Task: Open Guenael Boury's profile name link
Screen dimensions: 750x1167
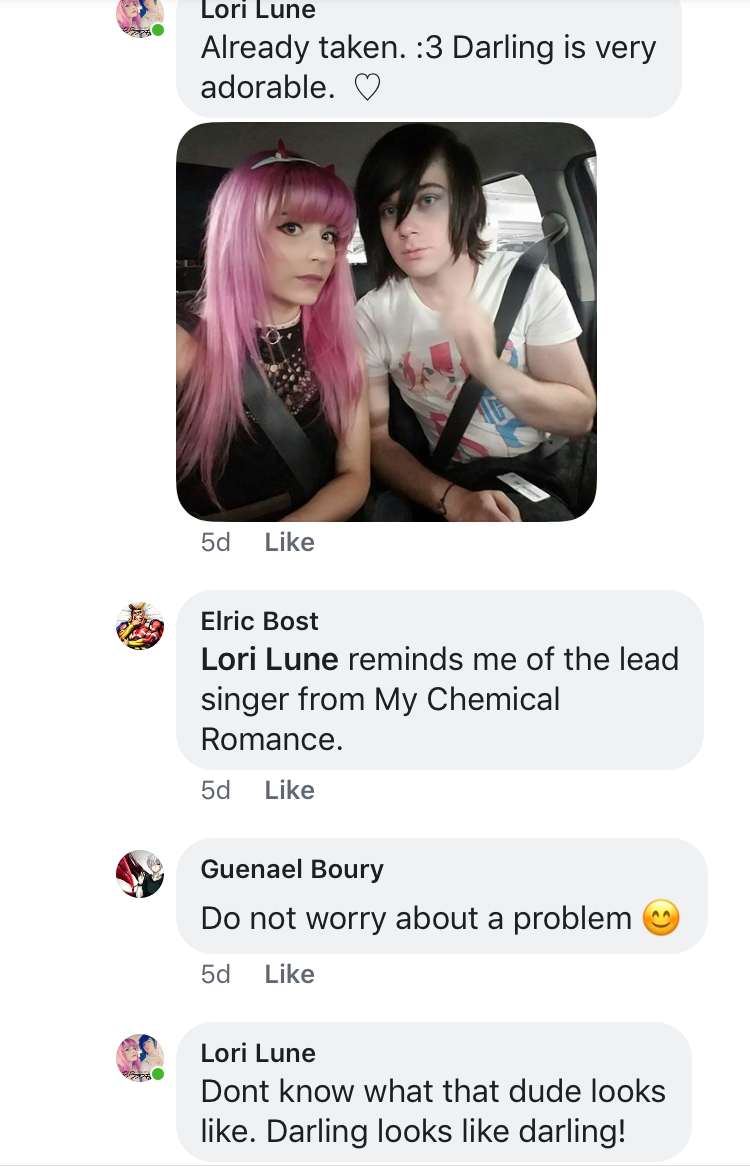Action: 292,869
